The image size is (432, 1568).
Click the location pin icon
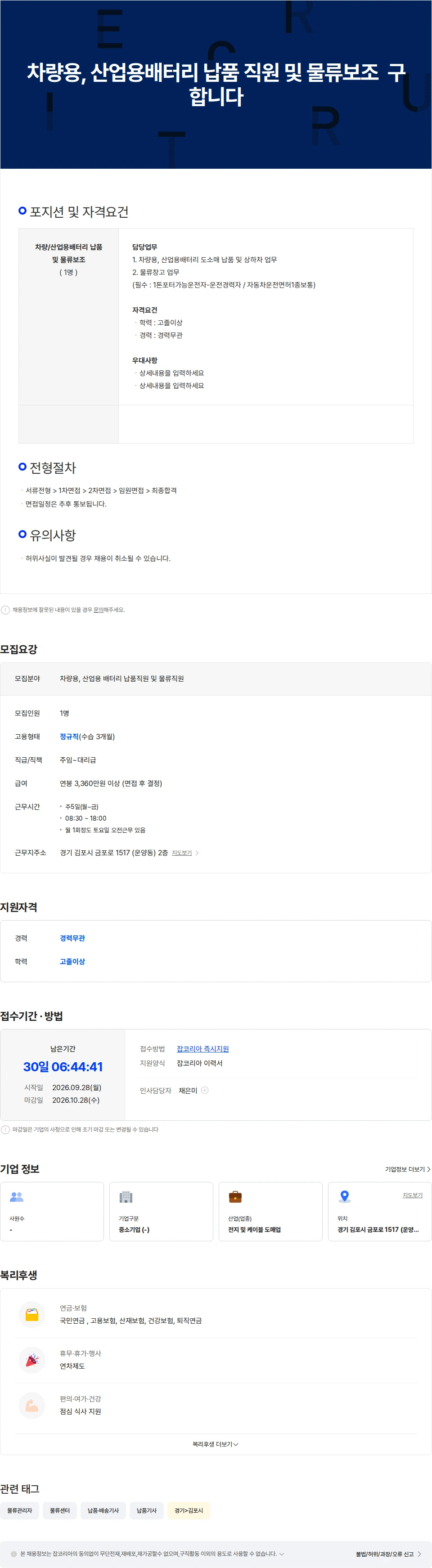344,1197
